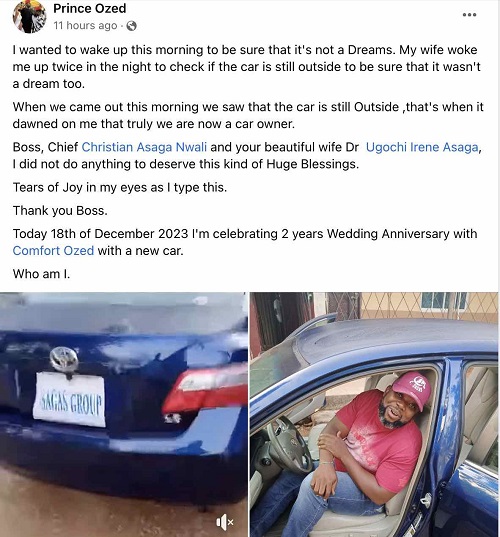Click the window behind the lattice fence
This screenshot has width=500, height=537.
tap(444, 301)
